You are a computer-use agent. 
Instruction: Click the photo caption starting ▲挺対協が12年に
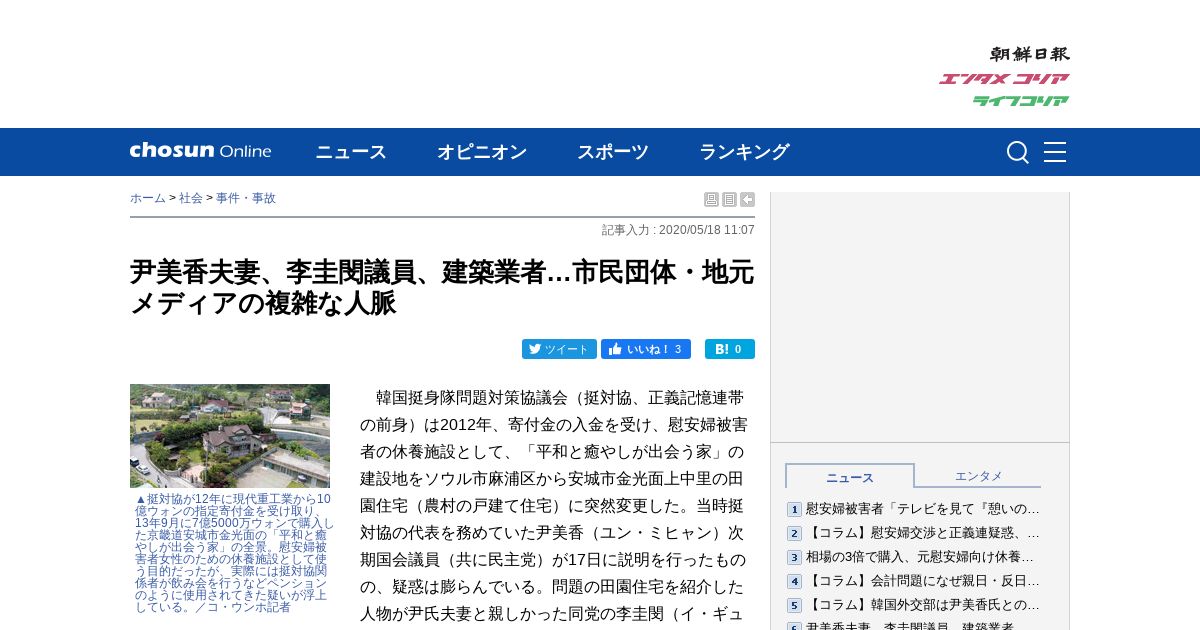pos(234,553)
